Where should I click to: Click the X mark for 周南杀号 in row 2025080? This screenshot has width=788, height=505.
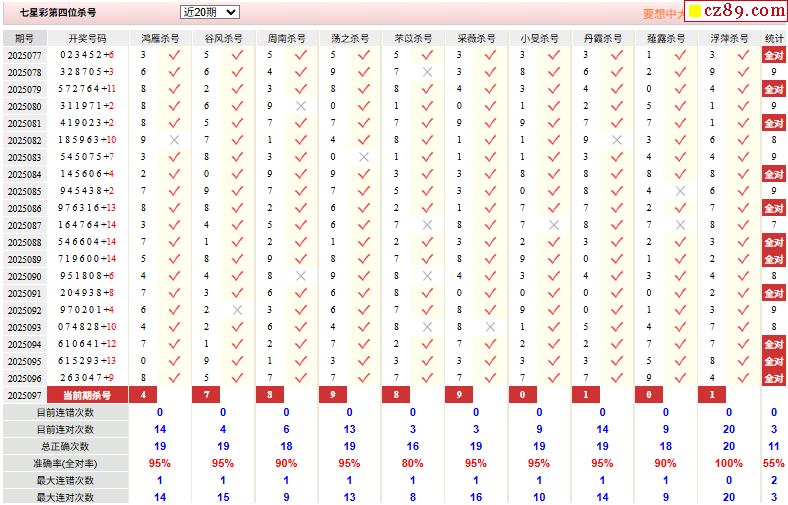coord(301,106)
